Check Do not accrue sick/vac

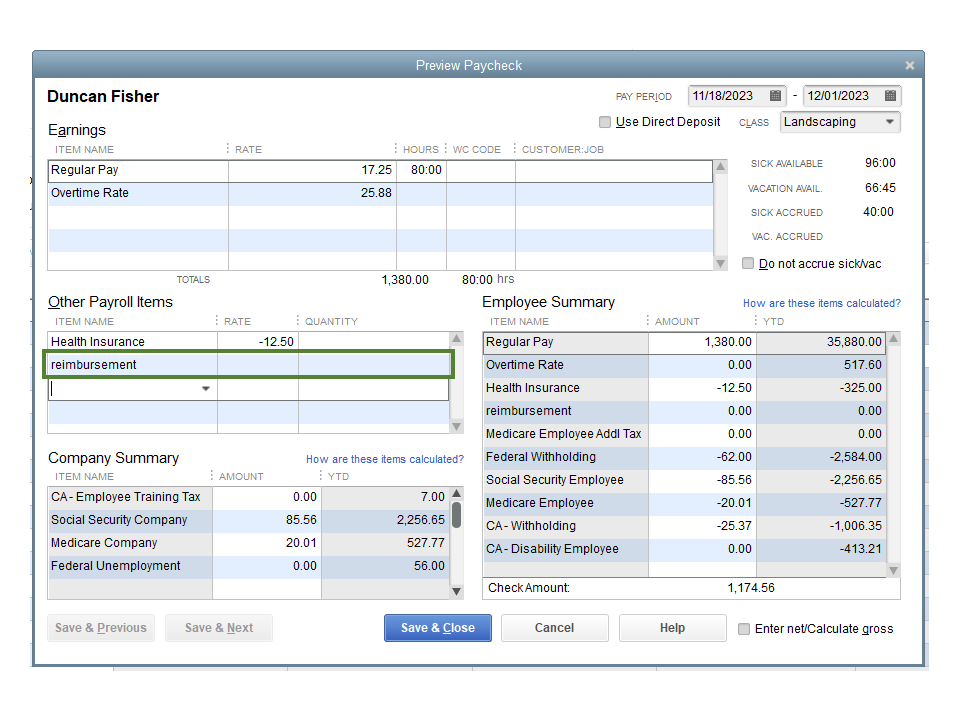tap(748, 264)
